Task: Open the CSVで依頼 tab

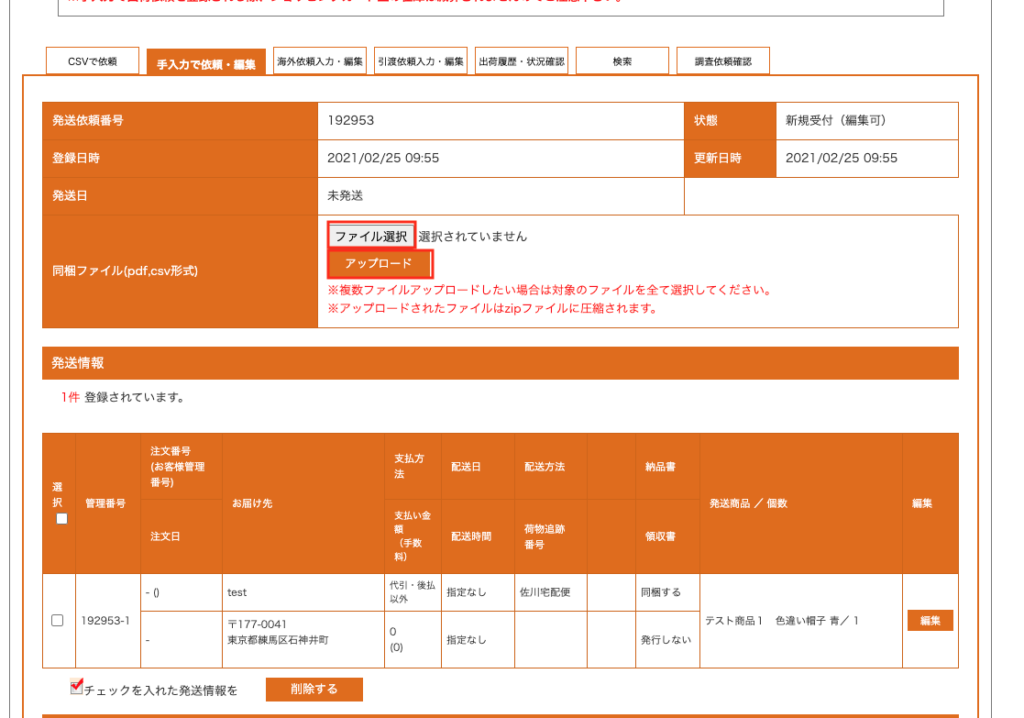Action: click(92, 62)
